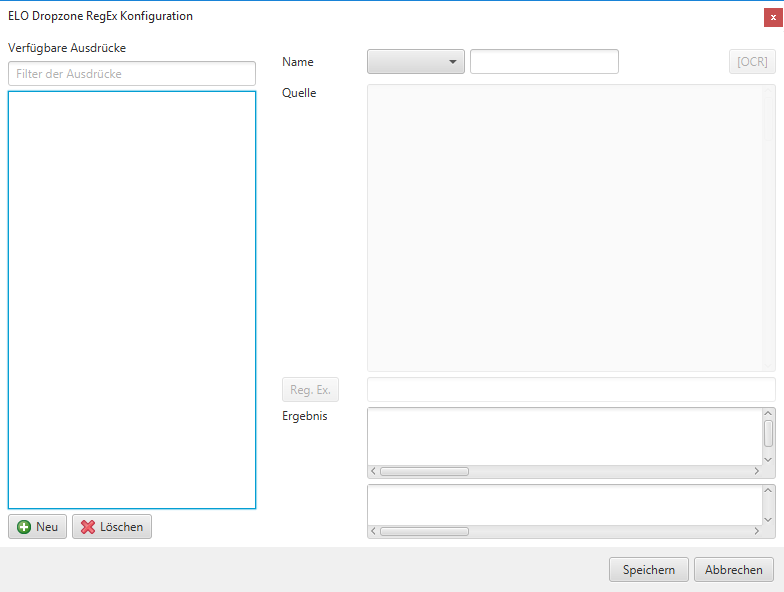
Task: Save the configuration with Speichern
Action: (x=648, y=570)
